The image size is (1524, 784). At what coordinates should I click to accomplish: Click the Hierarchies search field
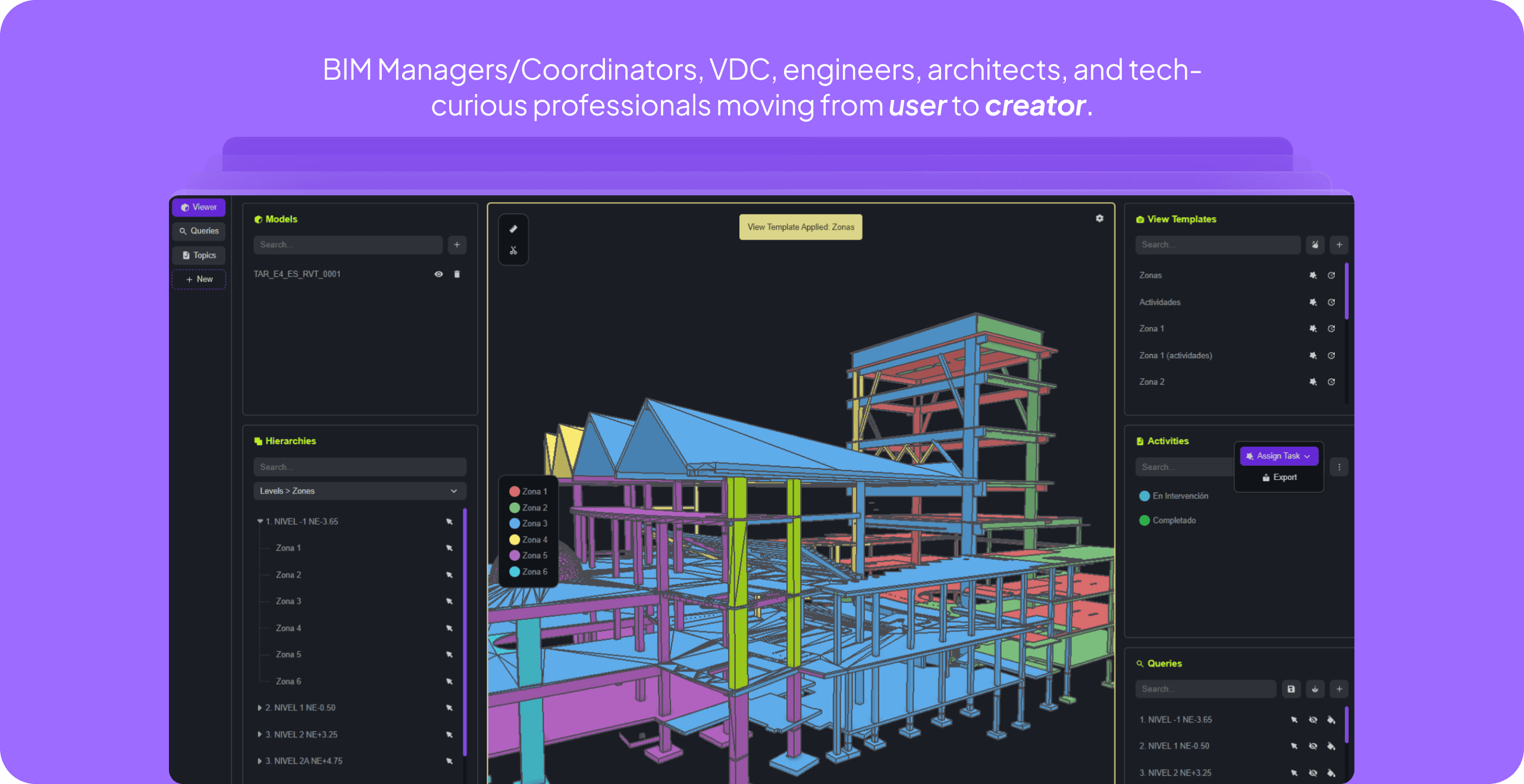tap(359, 467)
